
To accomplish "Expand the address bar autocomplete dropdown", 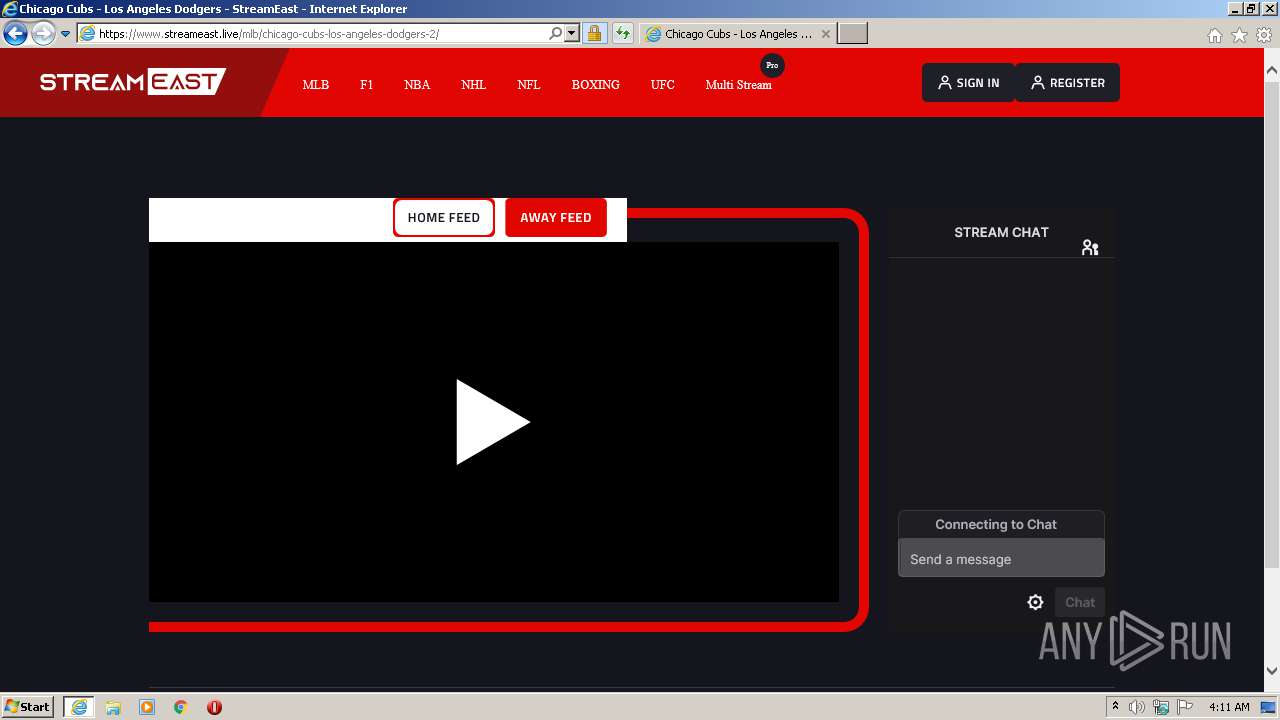I will click(572, 34).
